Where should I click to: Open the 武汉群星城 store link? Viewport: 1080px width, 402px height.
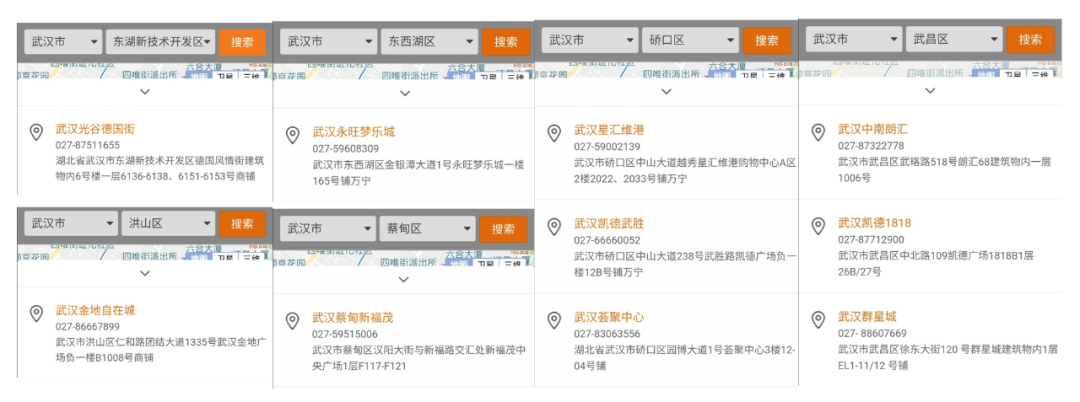867,317
